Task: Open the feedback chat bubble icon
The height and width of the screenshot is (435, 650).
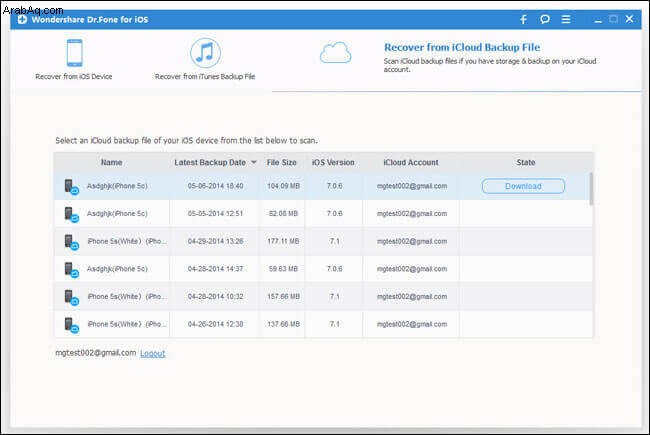Action: click(545, 19)
